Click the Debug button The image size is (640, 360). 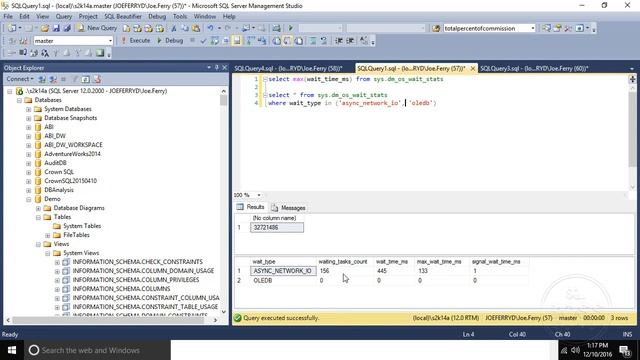pos(170,41)
